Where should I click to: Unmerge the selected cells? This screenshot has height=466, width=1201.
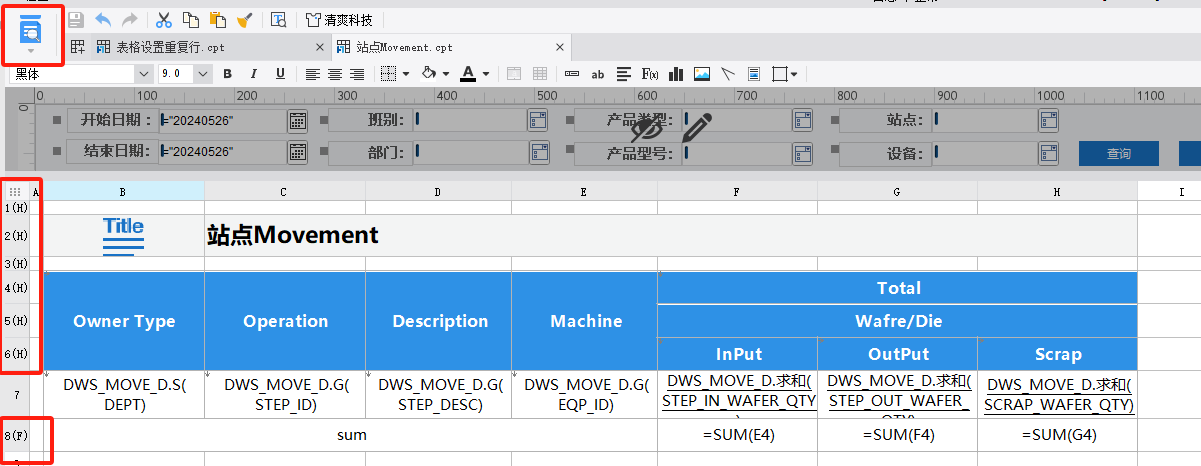[540, 73]
